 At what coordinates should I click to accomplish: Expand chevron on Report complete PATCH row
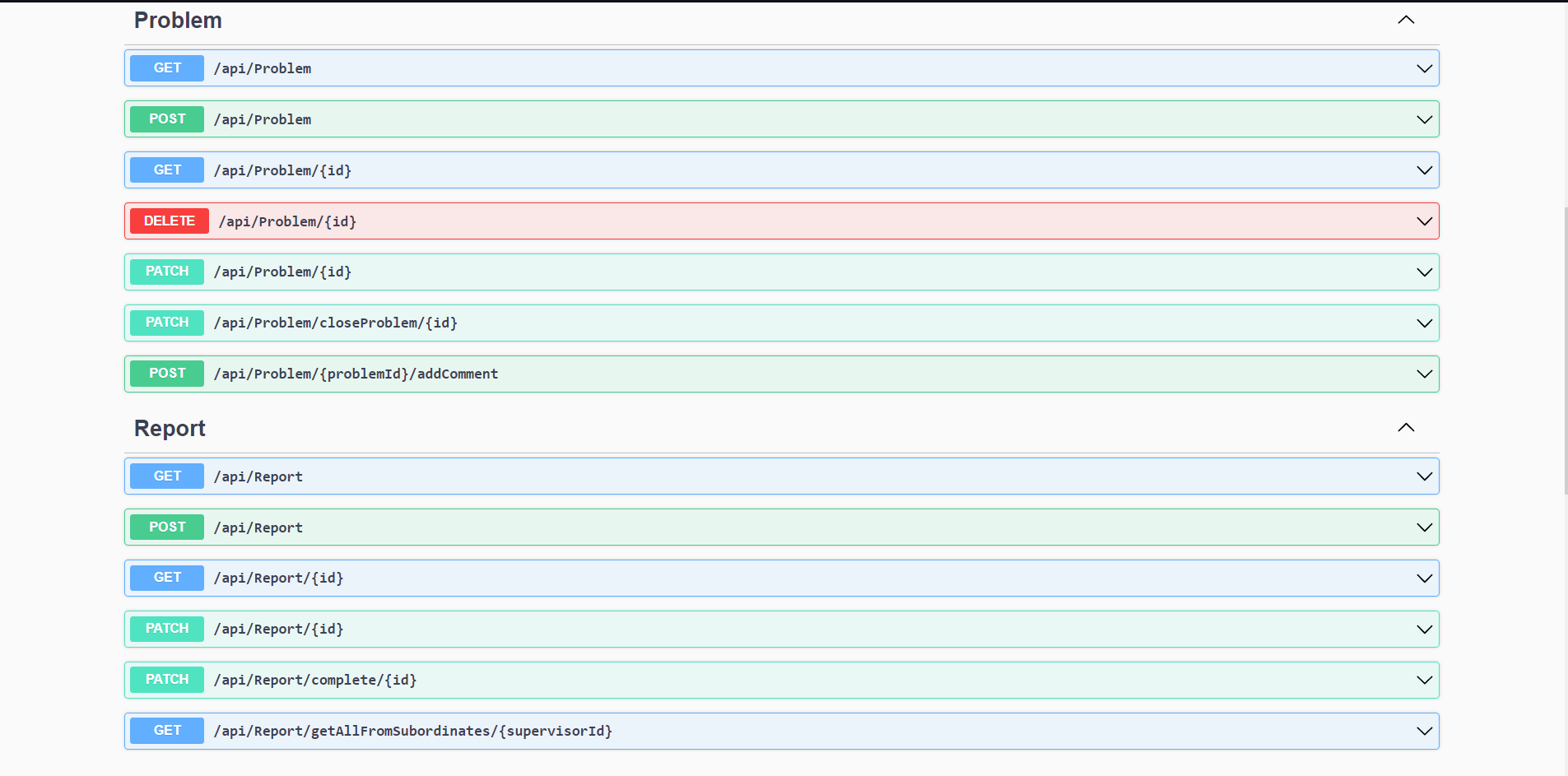click(x=1424, y=681)
